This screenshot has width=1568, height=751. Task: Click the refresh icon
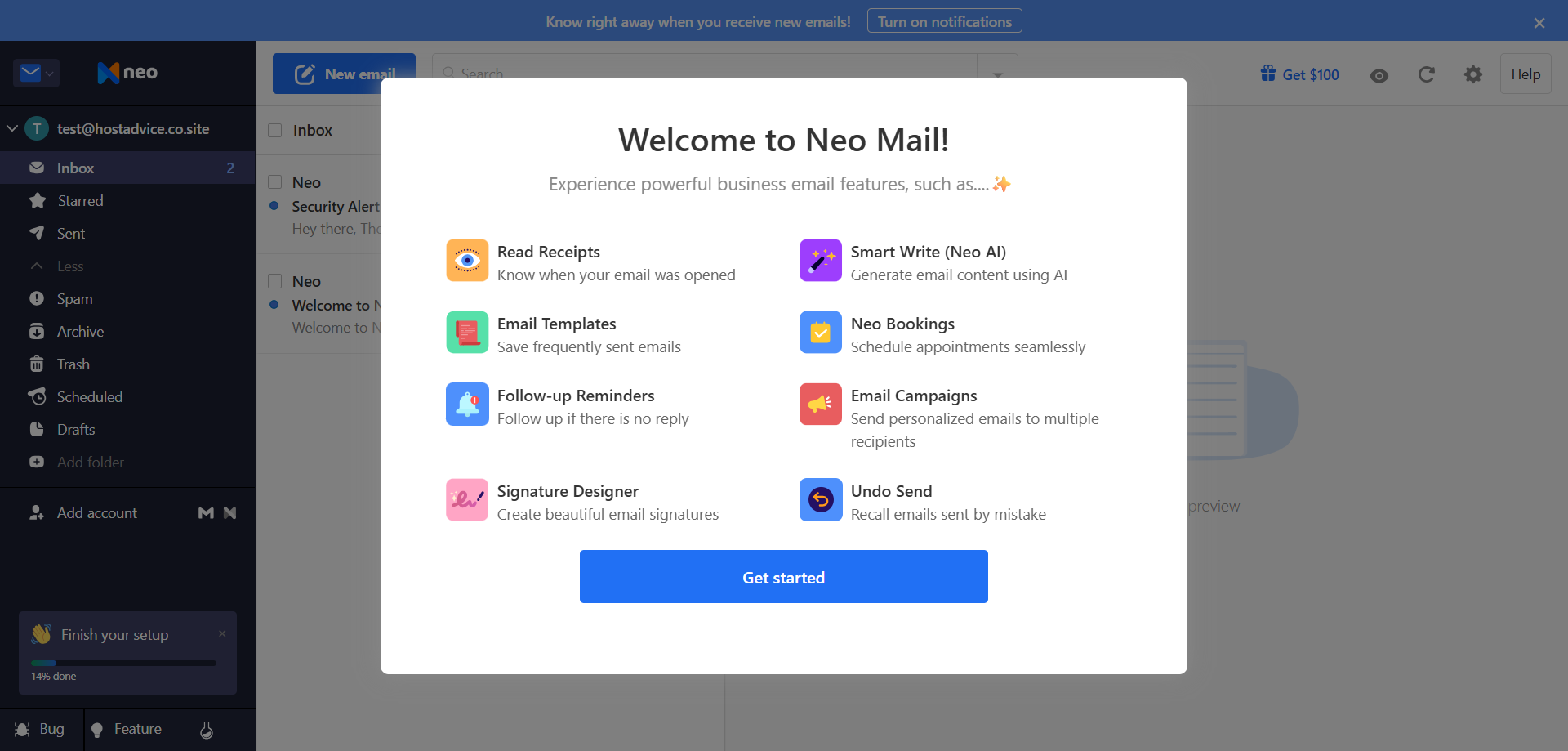(x=1427, y=74)
